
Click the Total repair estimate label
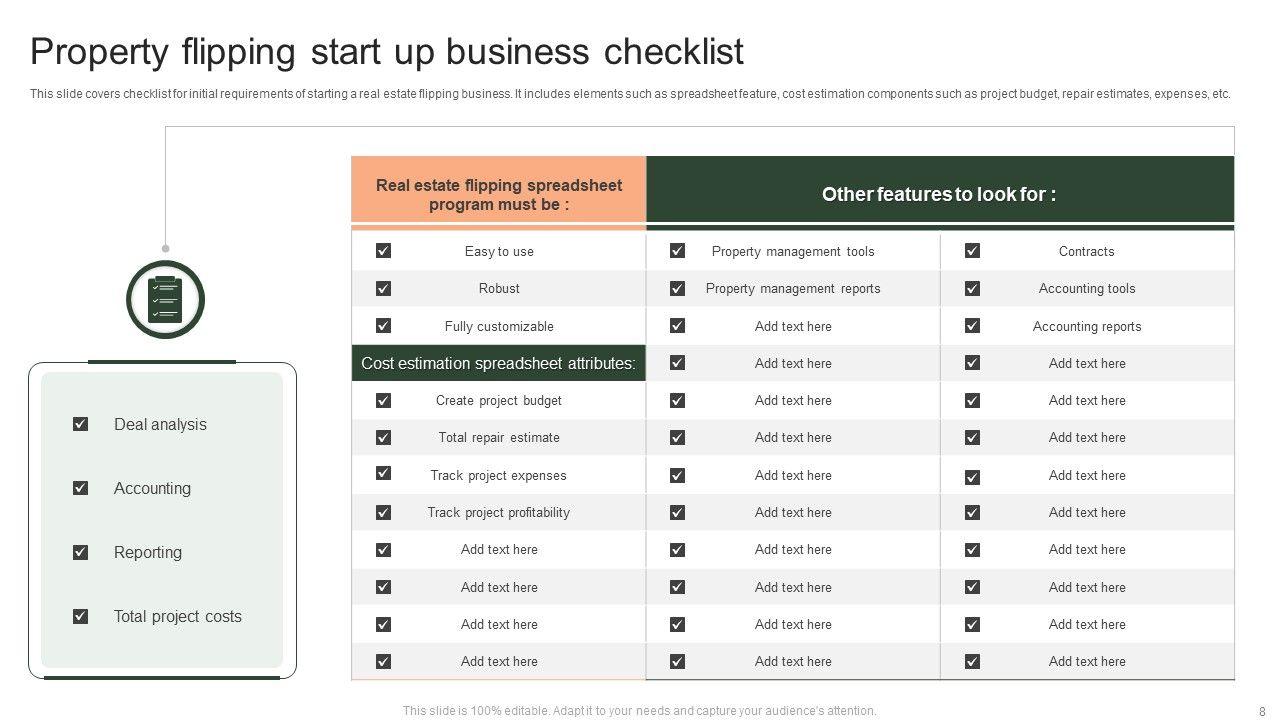[498, 437]
